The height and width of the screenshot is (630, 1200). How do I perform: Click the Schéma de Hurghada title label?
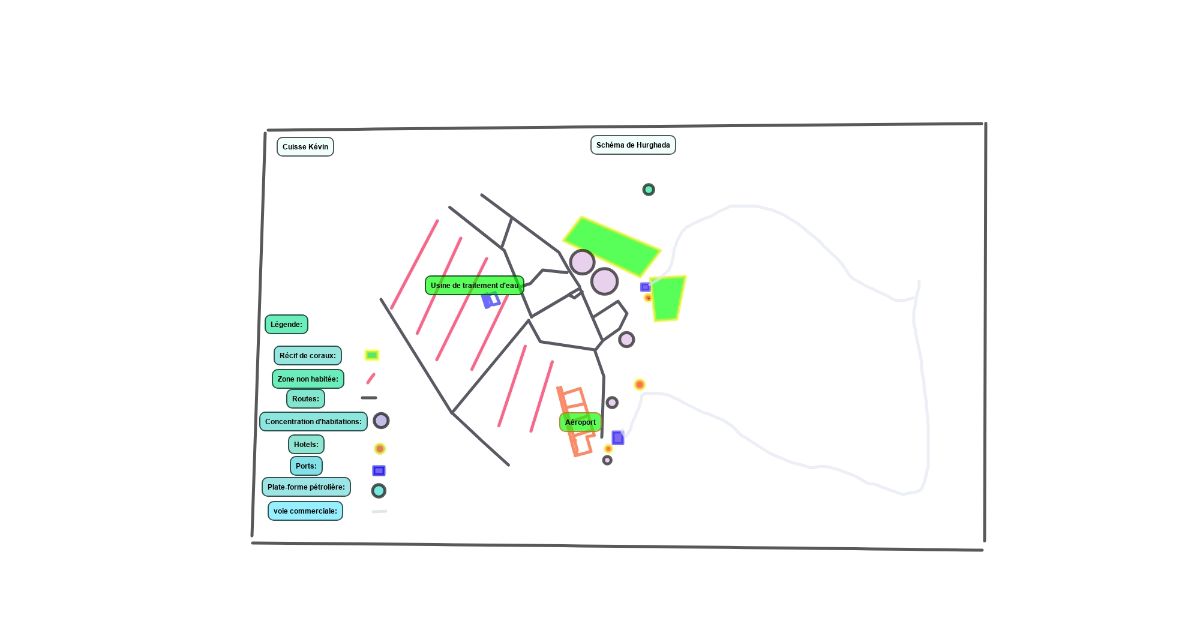[633, 145]
